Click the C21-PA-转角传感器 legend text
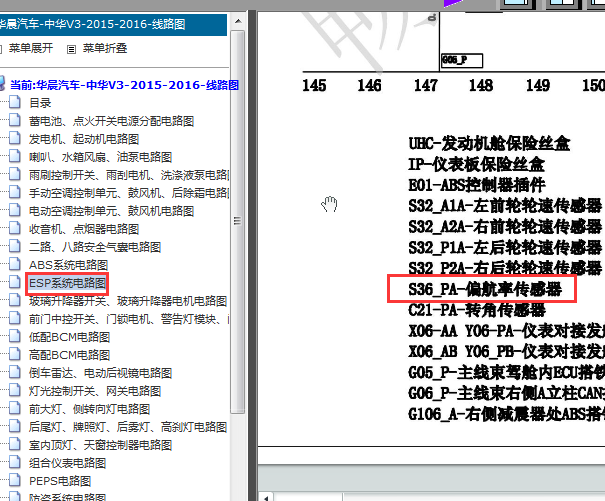 point(477,310)
